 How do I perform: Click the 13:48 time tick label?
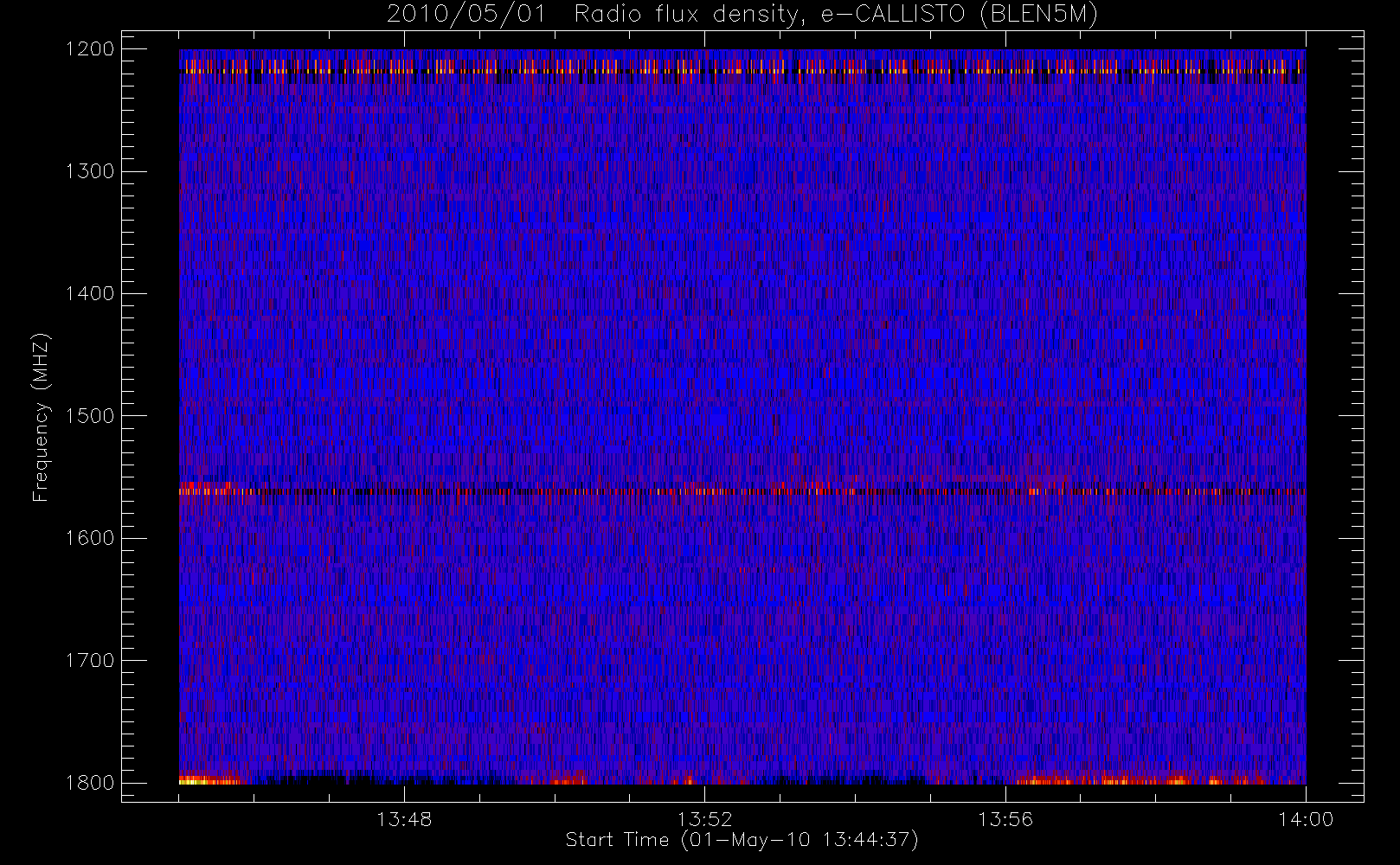coord(404,819)
